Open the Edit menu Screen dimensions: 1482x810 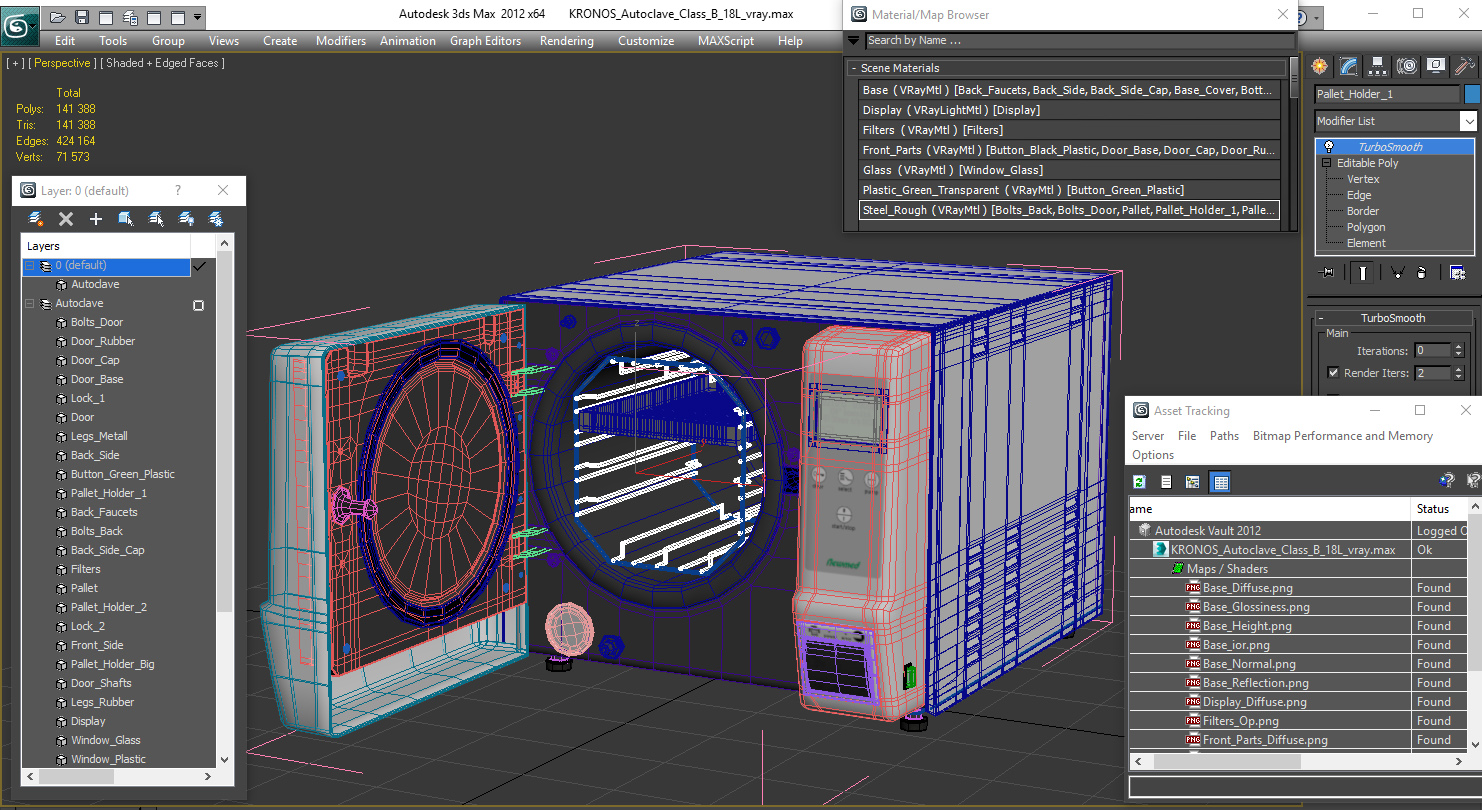(65, 41)
